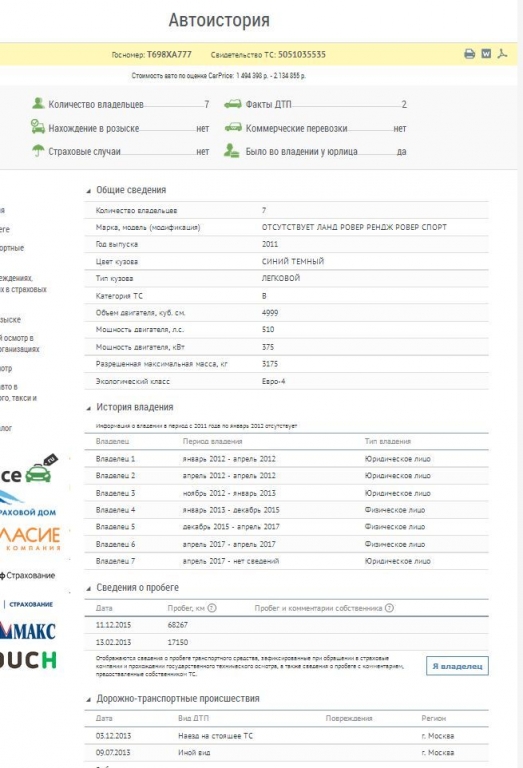This screenshot has height=768, width=523.
Task: Click the Факты ДТП summary row
Action: point(315,104)
